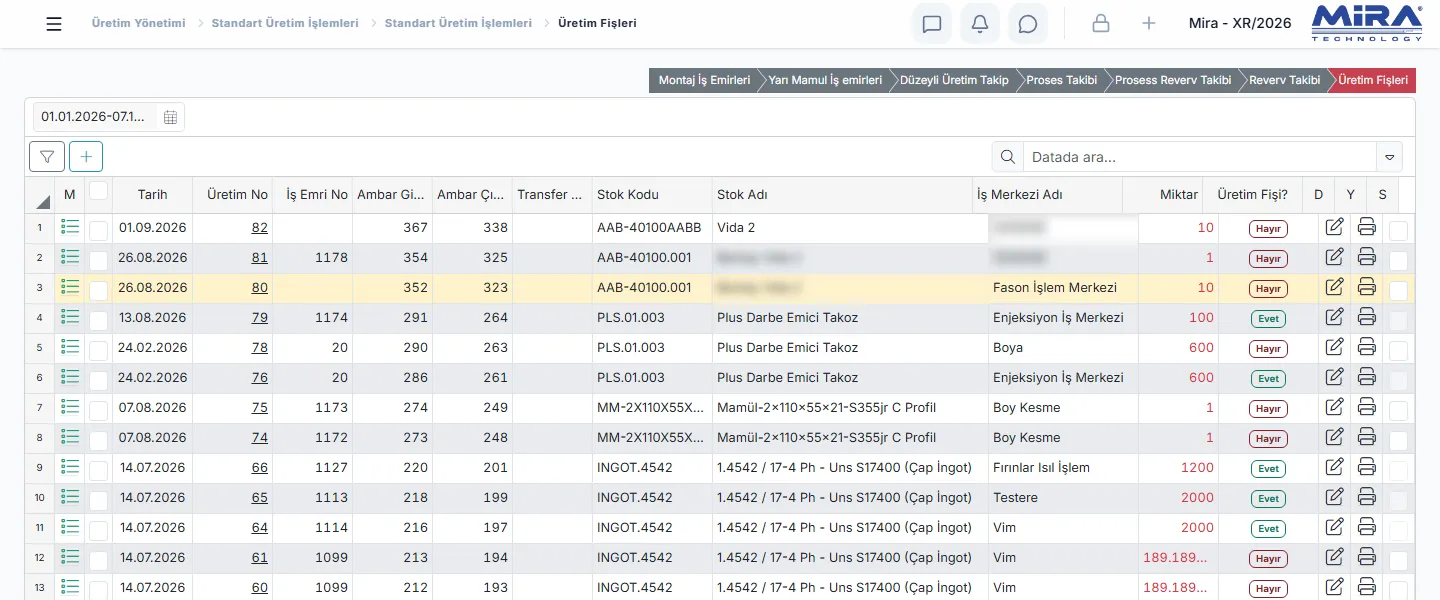Viewport: 1440px width, 600px height.
Task: Click the plus icon beside the lock
Action: 1149,24
